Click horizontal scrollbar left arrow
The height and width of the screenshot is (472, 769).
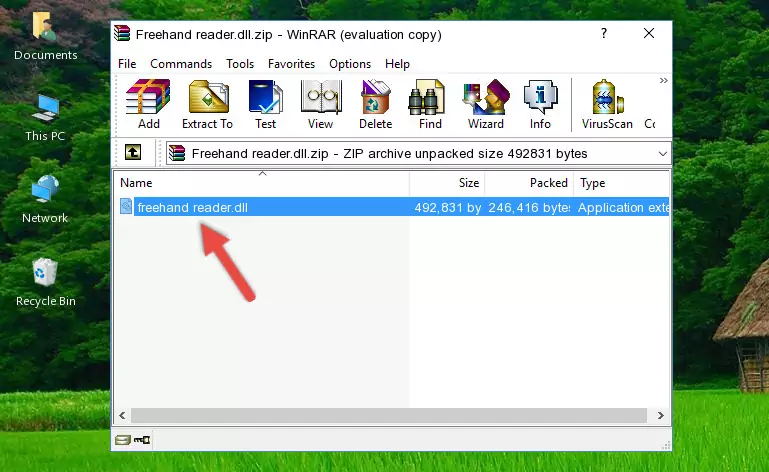click(x=123, y=416)
